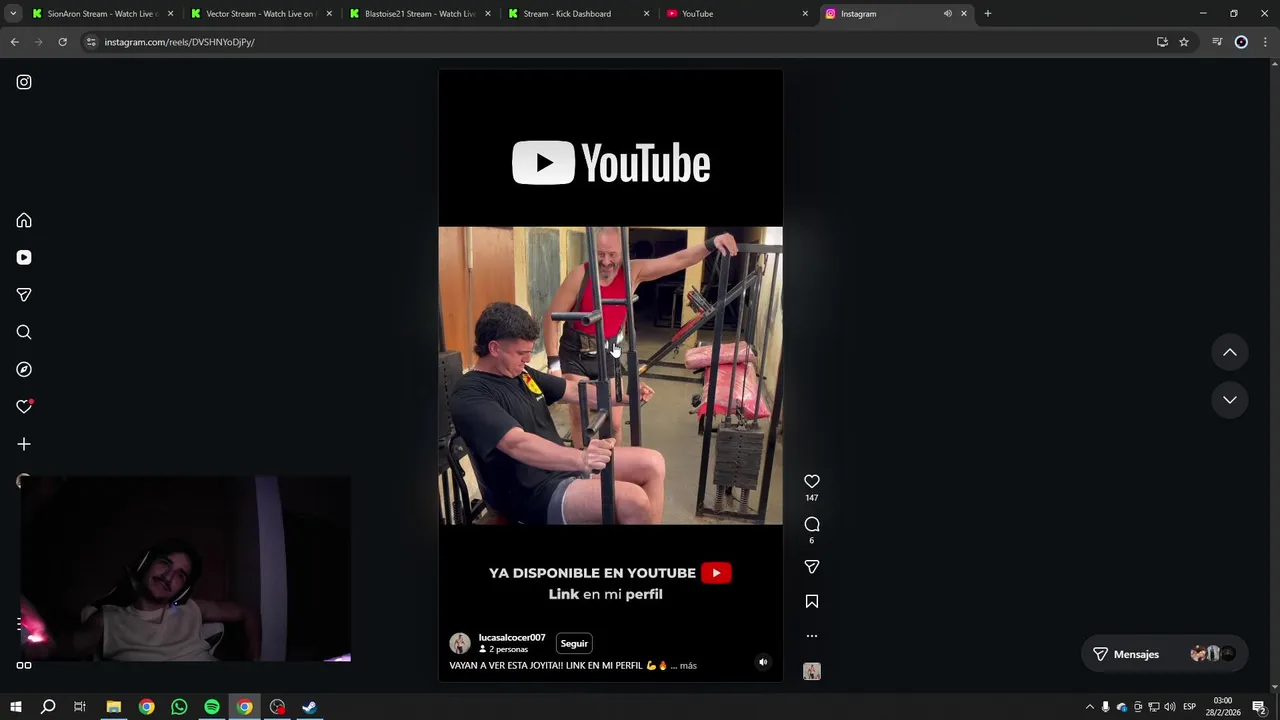Expand the caption with 'más'
Viewport: 1280px width, 720px height.
coord(688,665)
